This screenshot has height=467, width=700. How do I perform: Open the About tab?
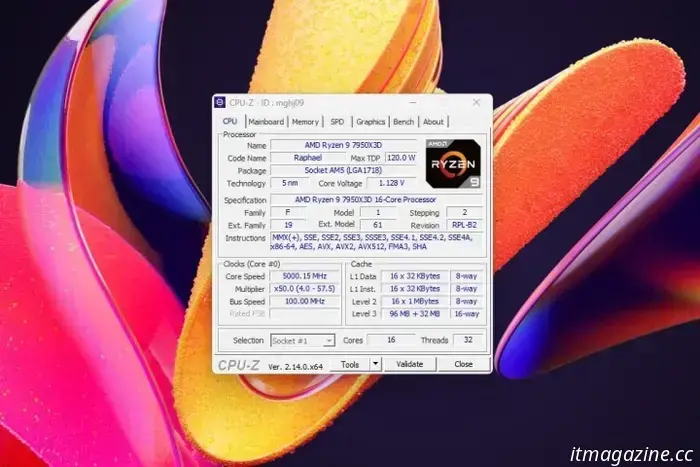pyautogui.click(x=433, y=121)
